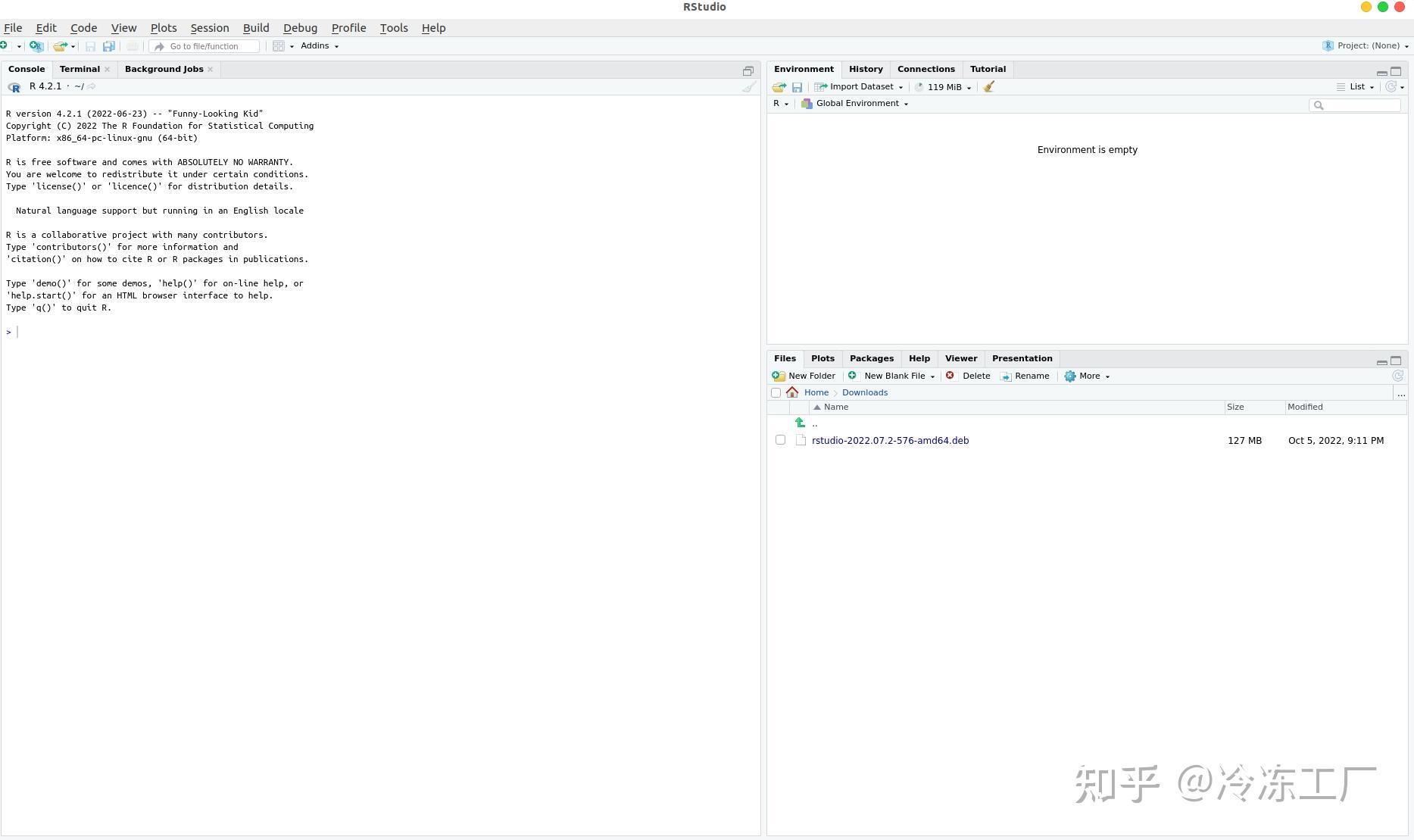1414x840 pixels.
Task: Click the load workspace folder icon
Action: [779, 87]
